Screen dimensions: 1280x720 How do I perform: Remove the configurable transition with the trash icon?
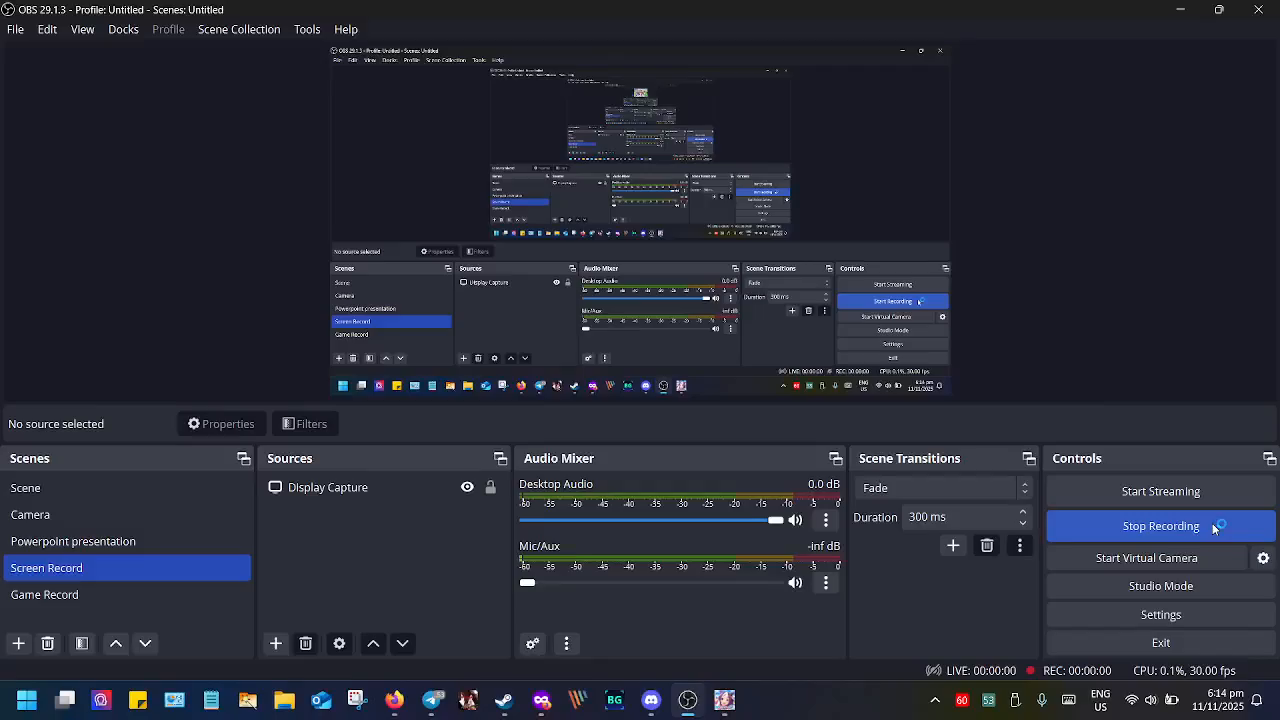click(x=987, y=546)
